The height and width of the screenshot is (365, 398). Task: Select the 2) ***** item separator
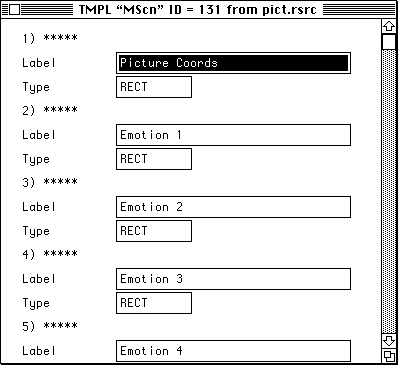(50, 110)
